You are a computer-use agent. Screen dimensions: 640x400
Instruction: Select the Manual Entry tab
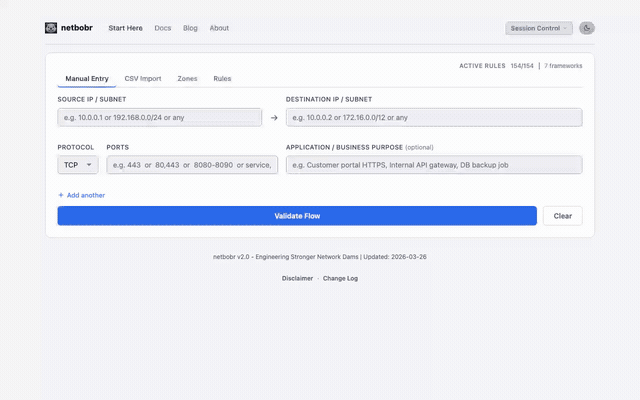87,78
